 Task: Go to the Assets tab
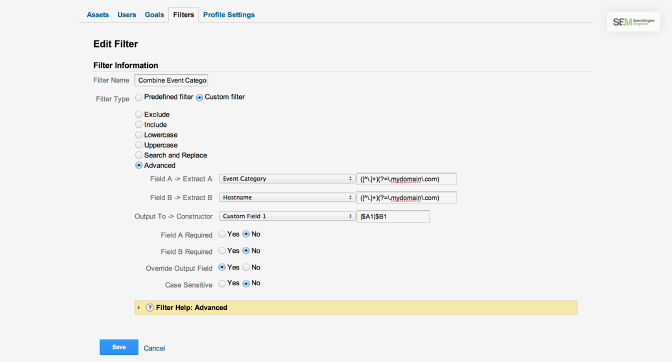pyautogui.click(x=98, y=15)
